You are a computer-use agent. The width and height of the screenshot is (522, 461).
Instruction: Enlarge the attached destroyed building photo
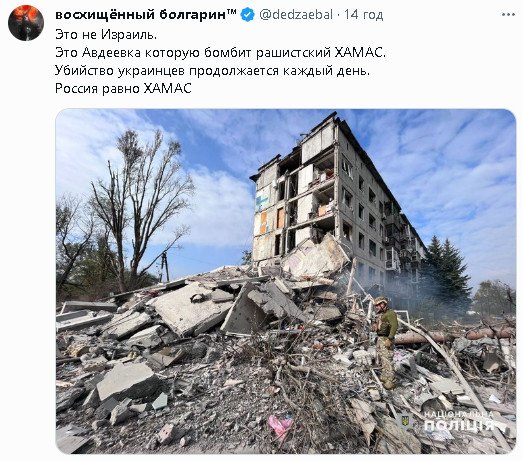point(286,281)
